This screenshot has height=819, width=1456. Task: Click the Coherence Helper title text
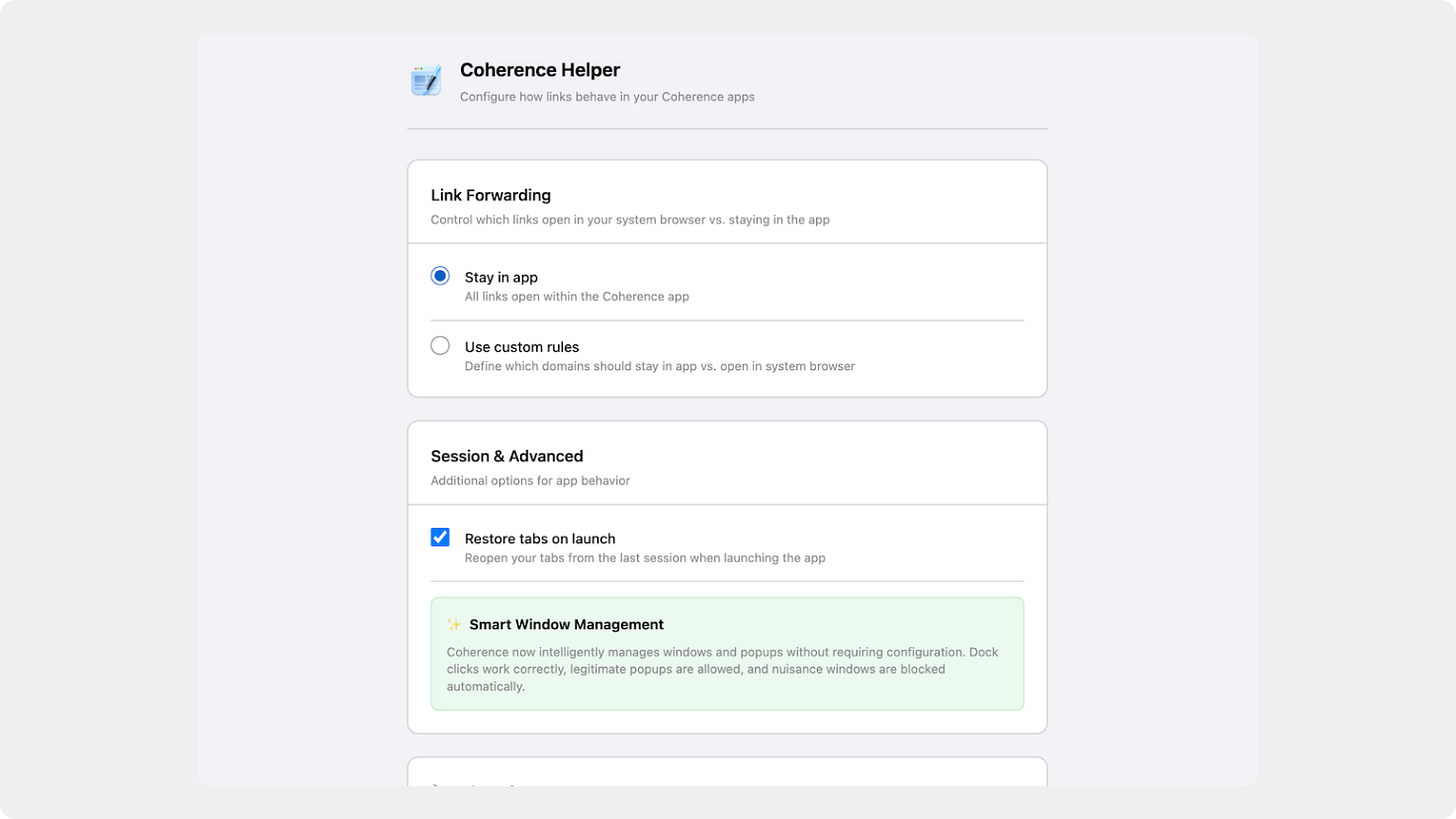click(x=540, y=70)
